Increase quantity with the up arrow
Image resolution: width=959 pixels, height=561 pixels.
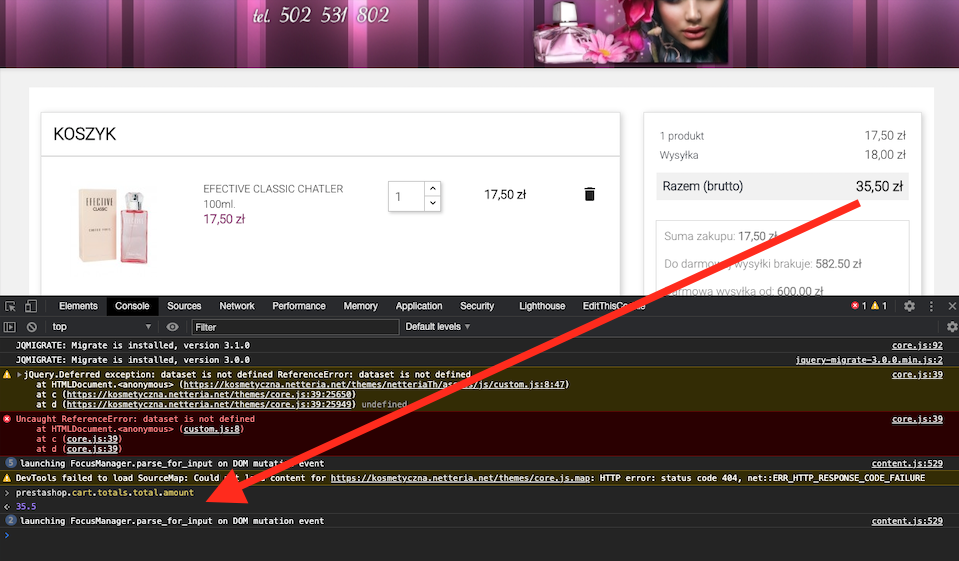click(x=432, y=188)
